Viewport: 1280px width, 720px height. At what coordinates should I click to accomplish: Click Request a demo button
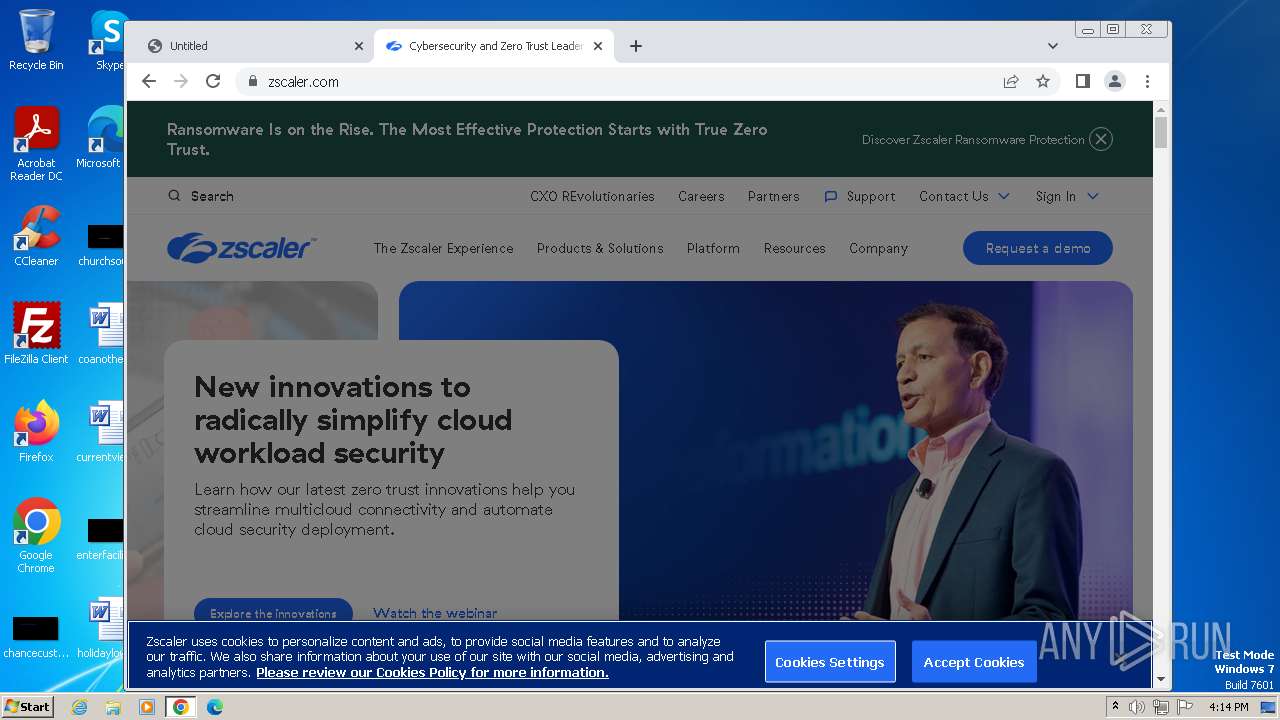(1038, 248)
